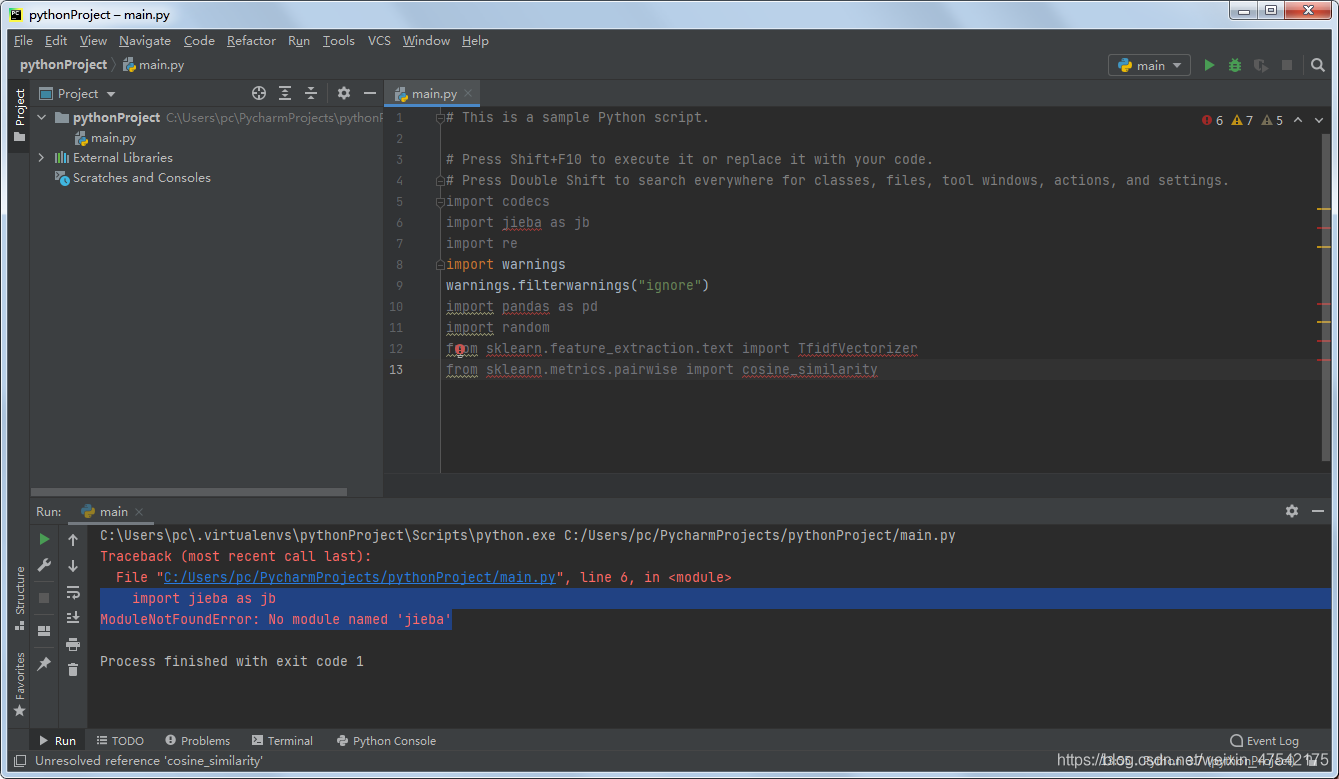The width and height of the screenshot is (1339, 779).
Task: Open the VCS menu
Action: pyautogui.click(x=379, y=41)
